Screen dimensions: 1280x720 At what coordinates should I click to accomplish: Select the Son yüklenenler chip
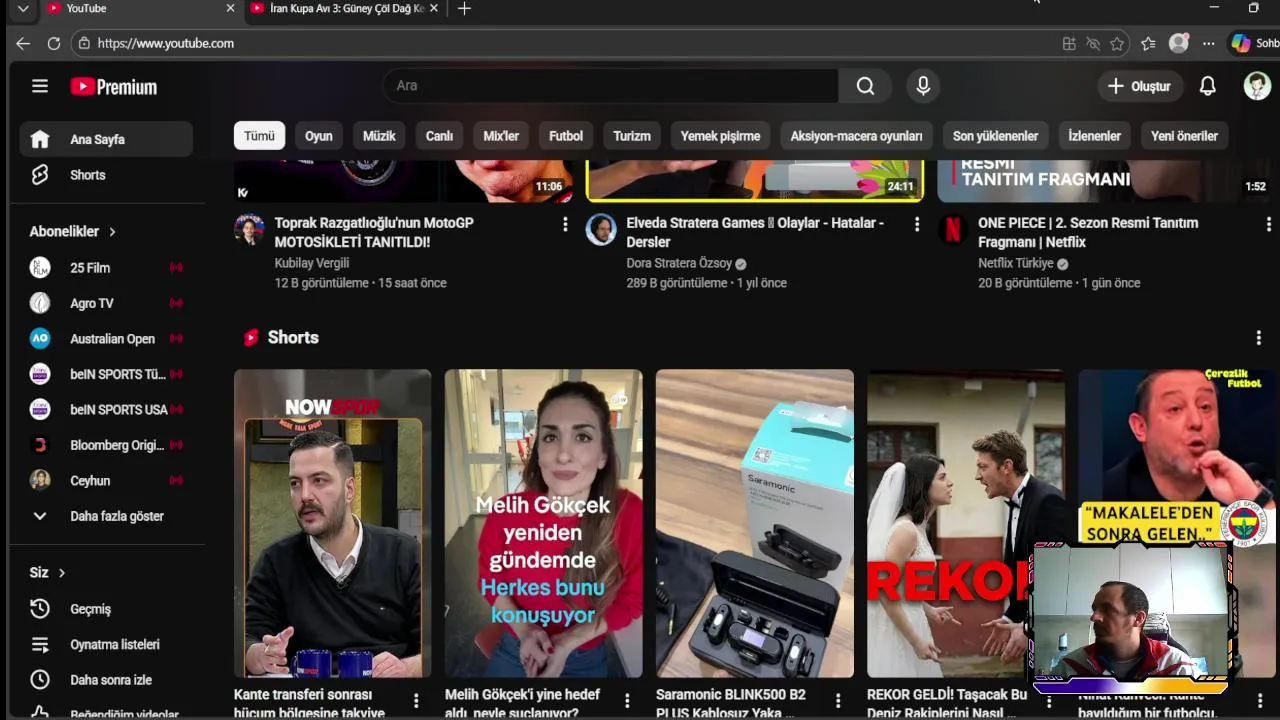[995, 136]
